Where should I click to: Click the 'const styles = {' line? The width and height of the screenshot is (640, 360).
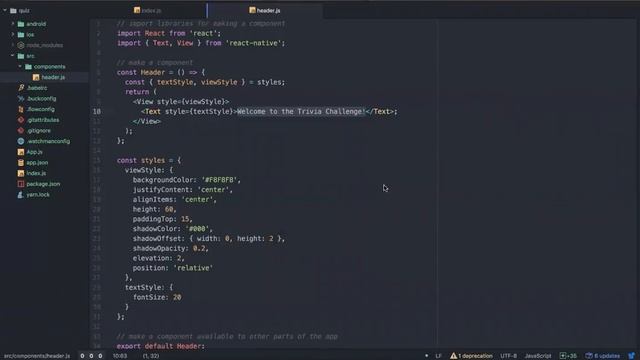(x=149, y=160)
